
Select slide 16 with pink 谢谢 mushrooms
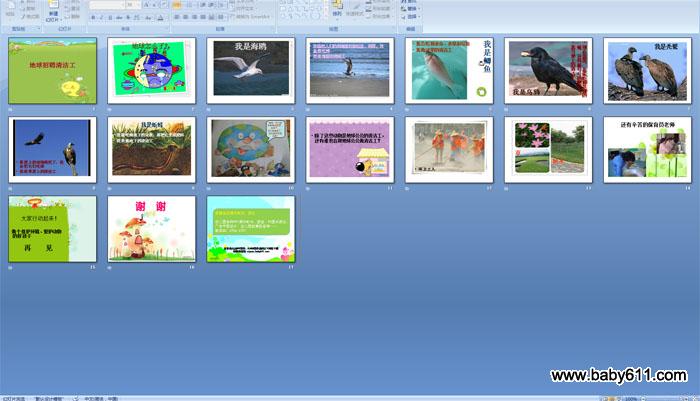click(x=151, y=229)
